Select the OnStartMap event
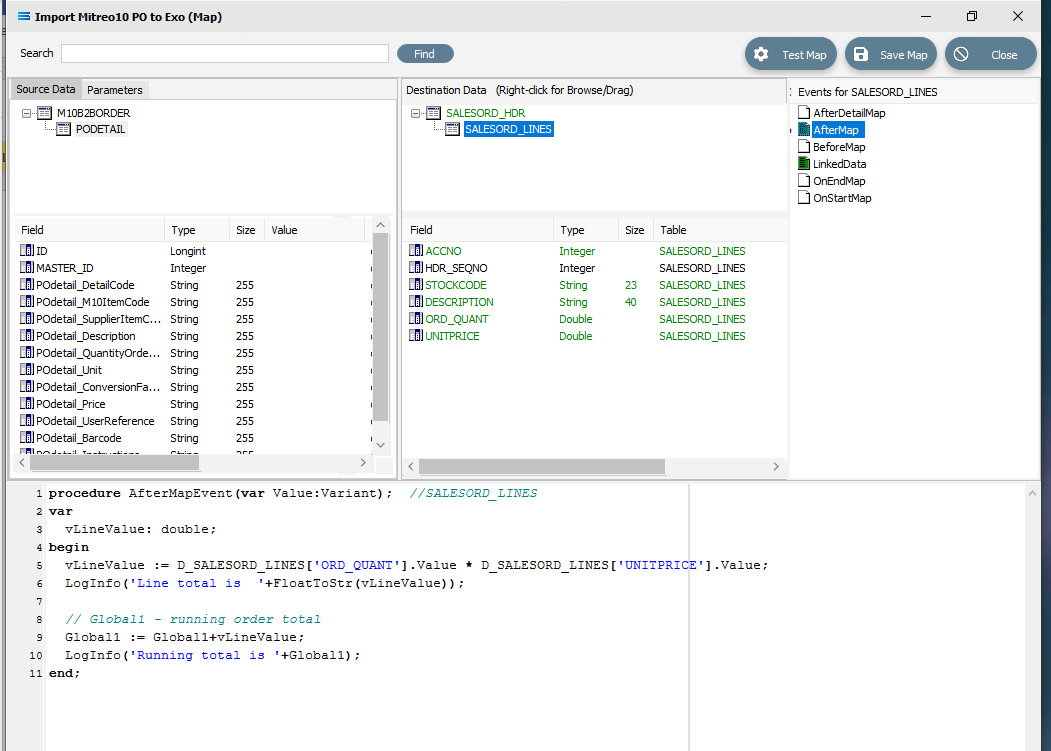This screenshot has height=751, width=1051. pos(842,198)
